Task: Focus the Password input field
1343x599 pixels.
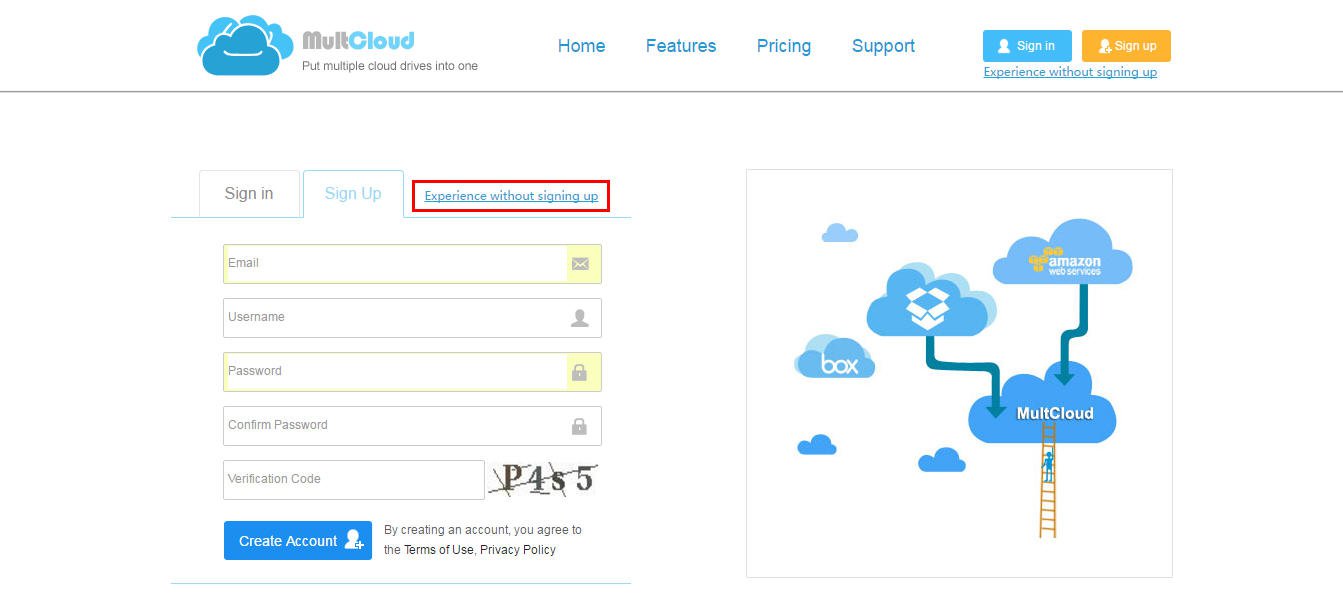Action: tap(412, 372)
